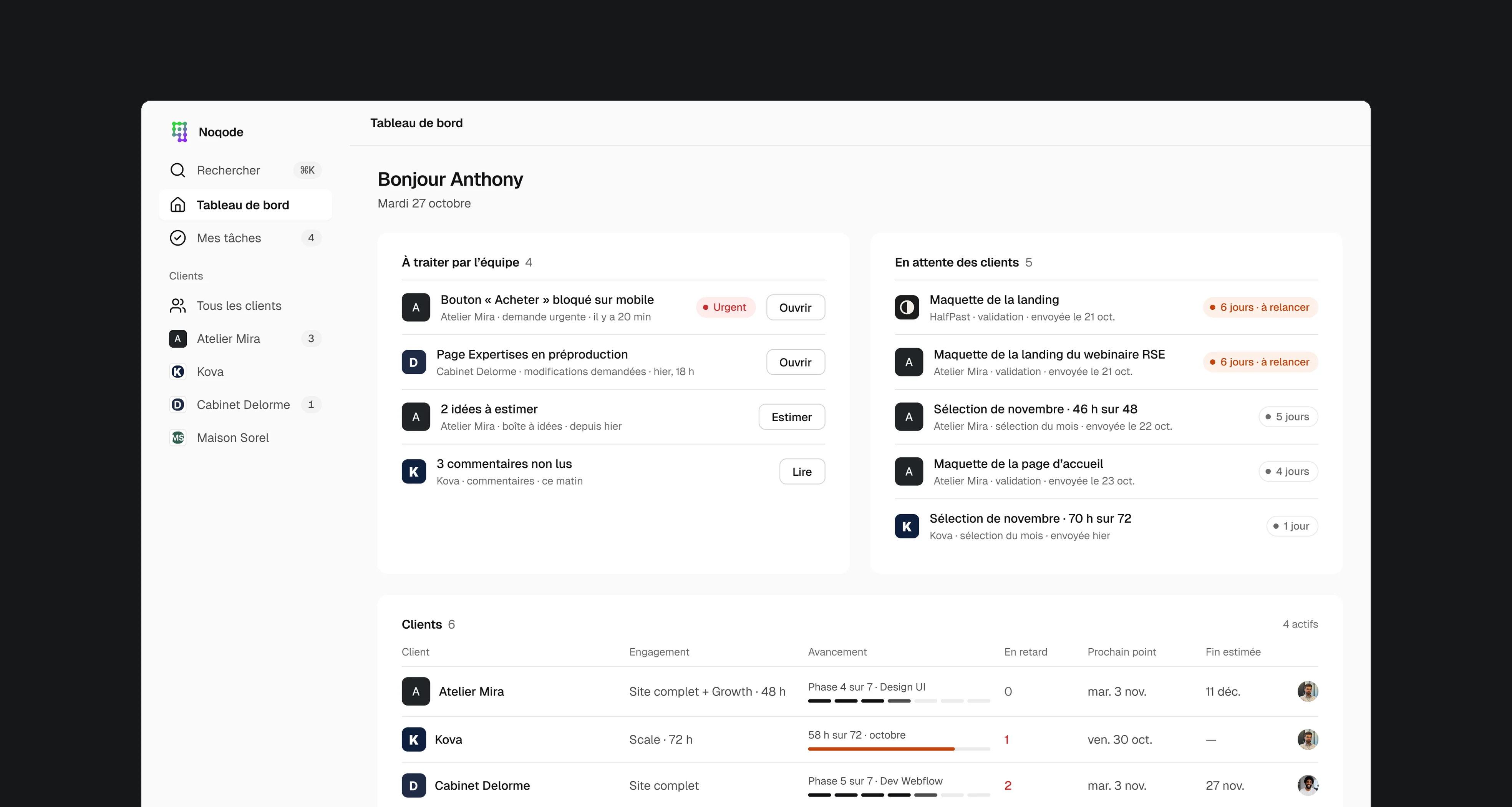1512x807 pixels.
Task: Click the owner photo in Cabinet Delorme row
Action: (1308, 785)
